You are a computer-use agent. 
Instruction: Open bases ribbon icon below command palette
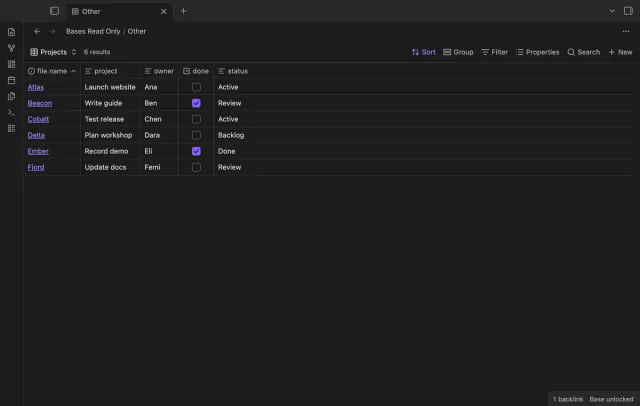pyautogui.click(x=11, y=128)
